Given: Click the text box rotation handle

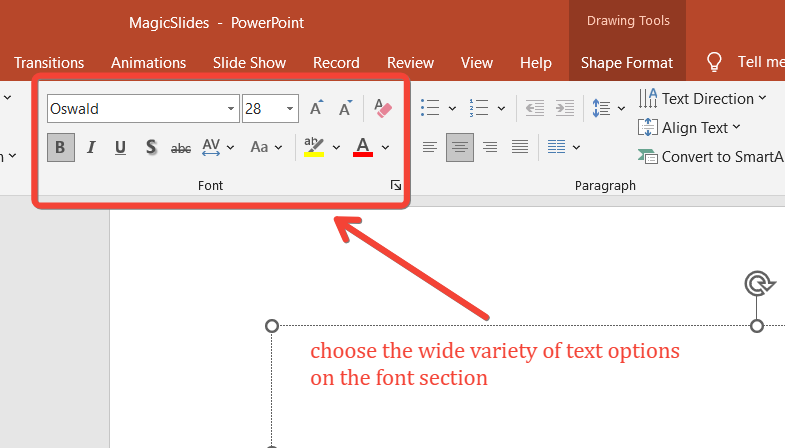Looking at the screenshot, I should coord(759,284).
